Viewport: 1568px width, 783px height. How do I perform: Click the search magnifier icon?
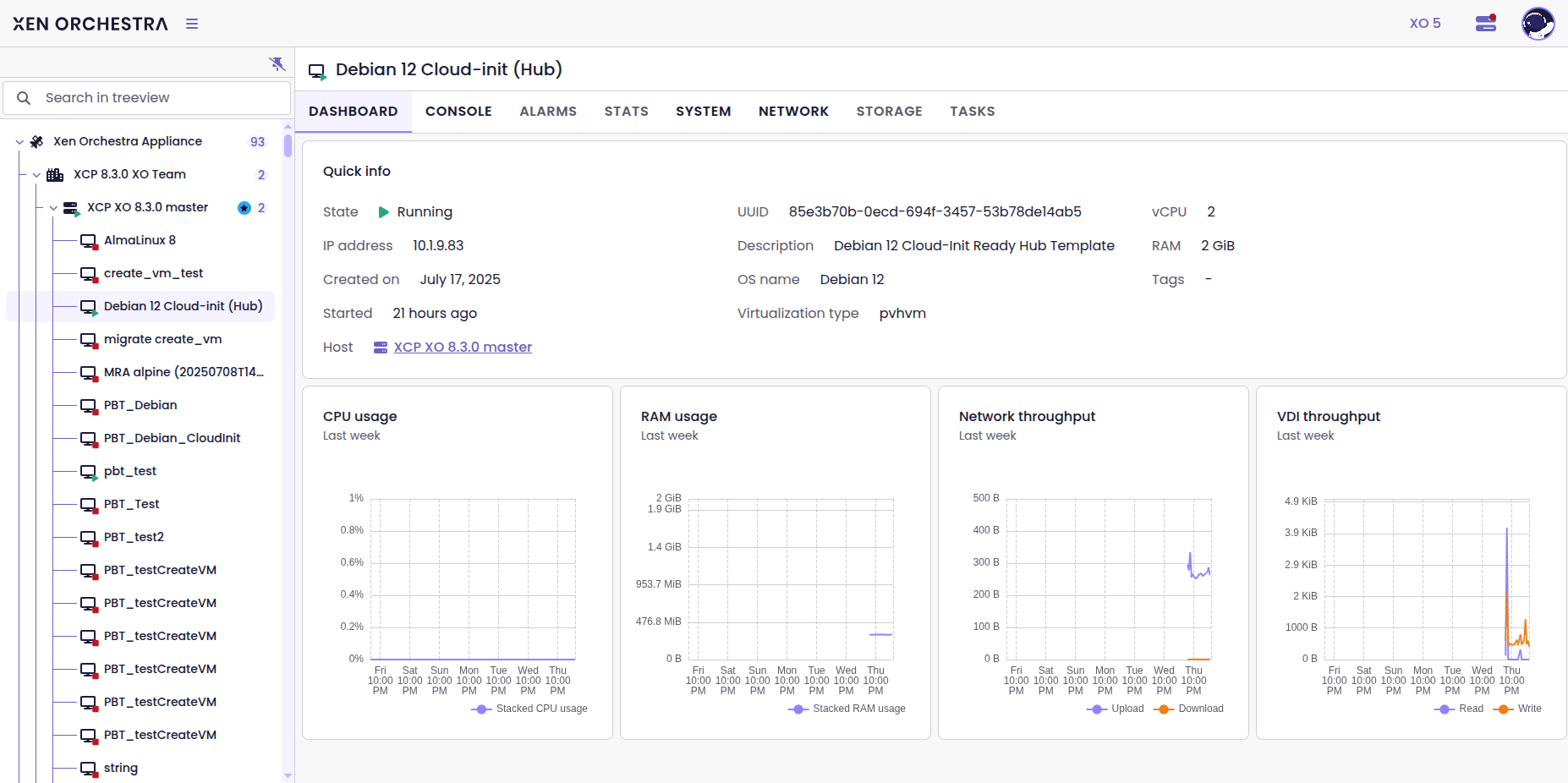tap(24, 98)
